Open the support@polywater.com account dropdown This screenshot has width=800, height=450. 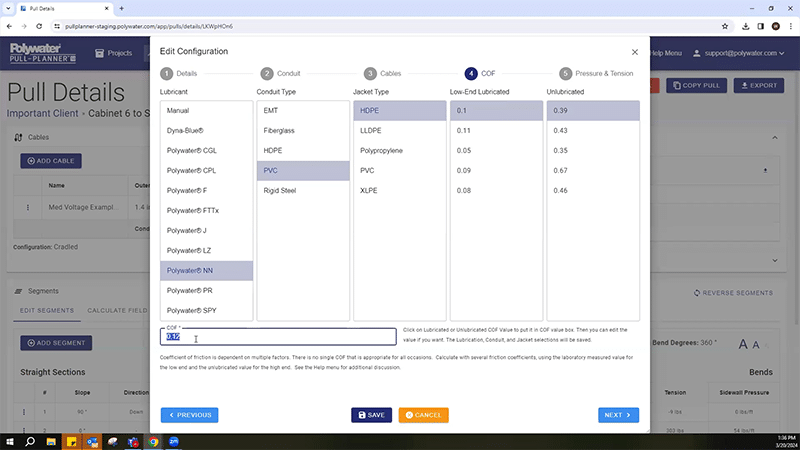pos(738,53)
